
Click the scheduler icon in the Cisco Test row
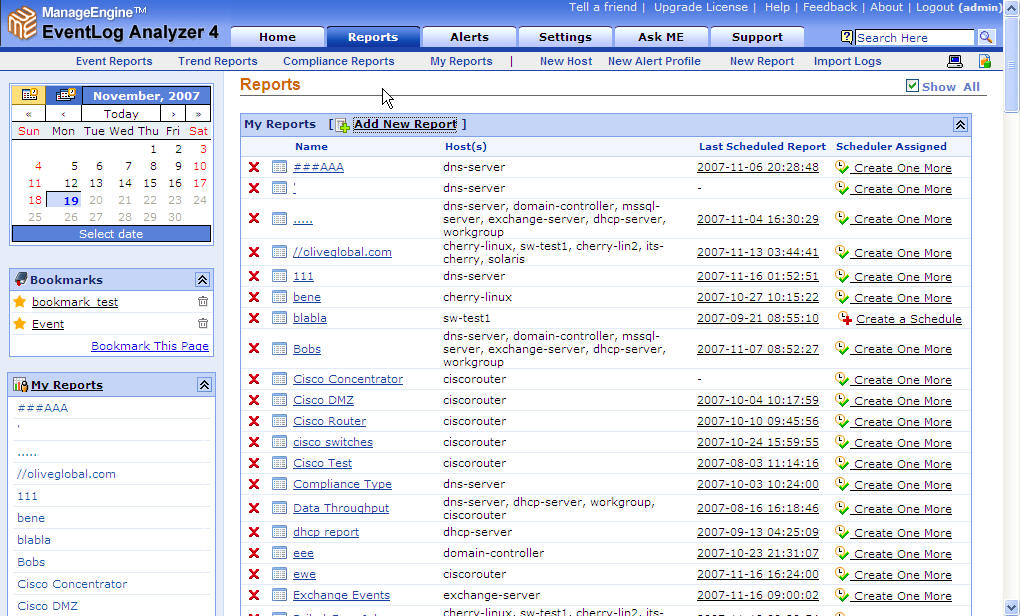842,462
